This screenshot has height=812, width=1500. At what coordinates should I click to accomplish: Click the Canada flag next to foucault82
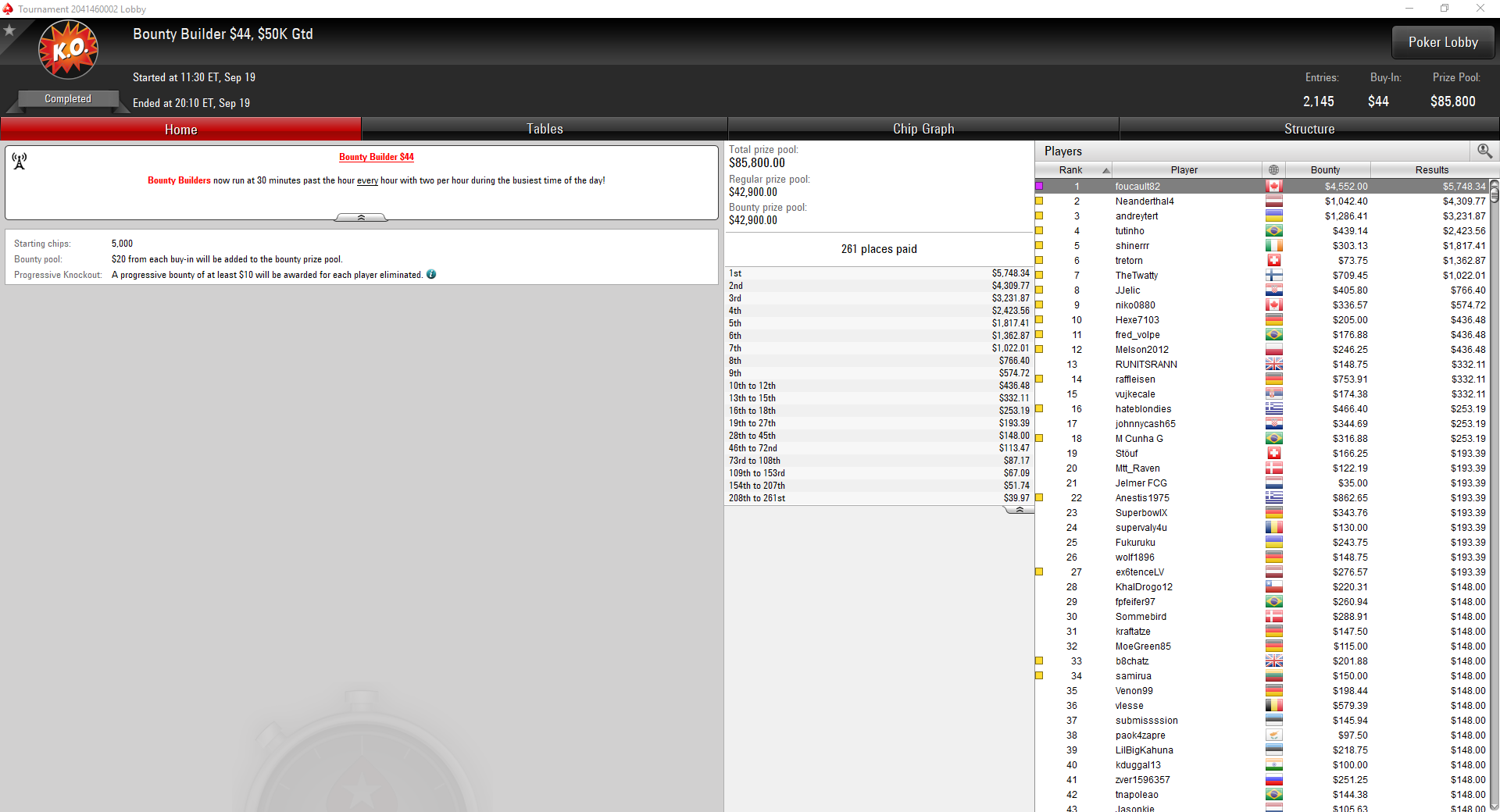pyautogui.click(x=1273, y=186)
